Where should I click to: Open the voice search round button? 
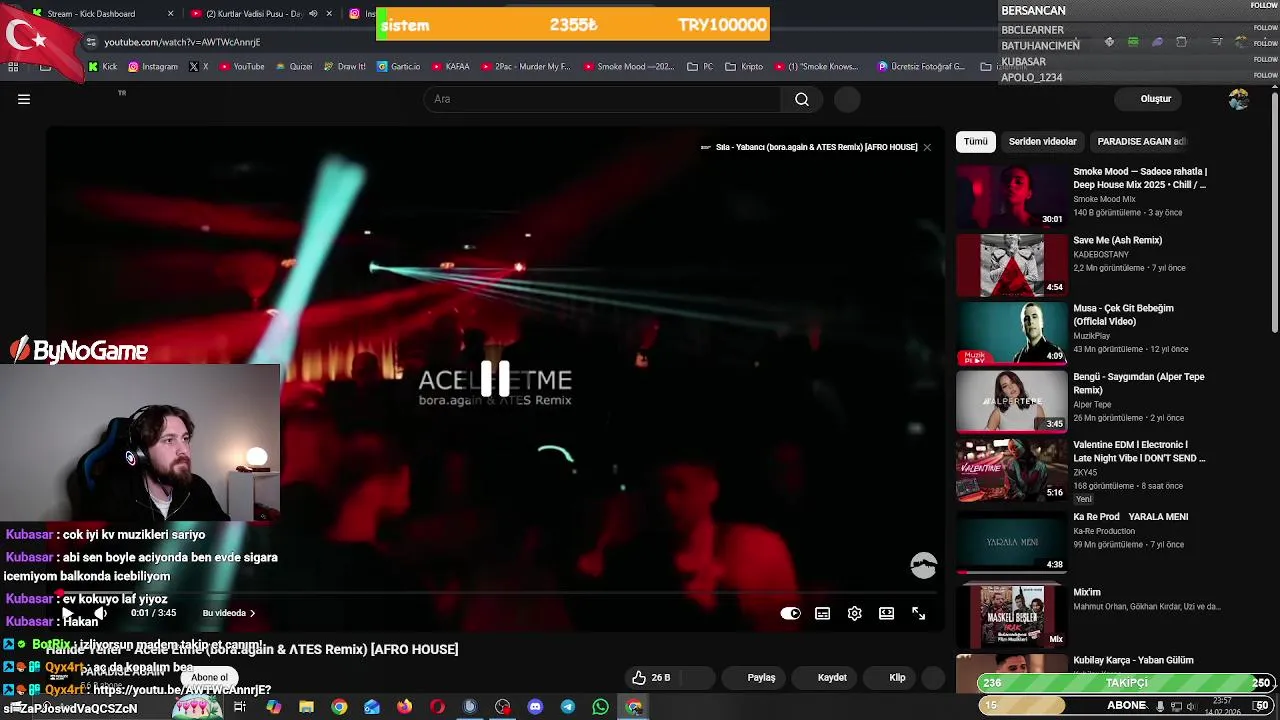(x=847, y=99)
